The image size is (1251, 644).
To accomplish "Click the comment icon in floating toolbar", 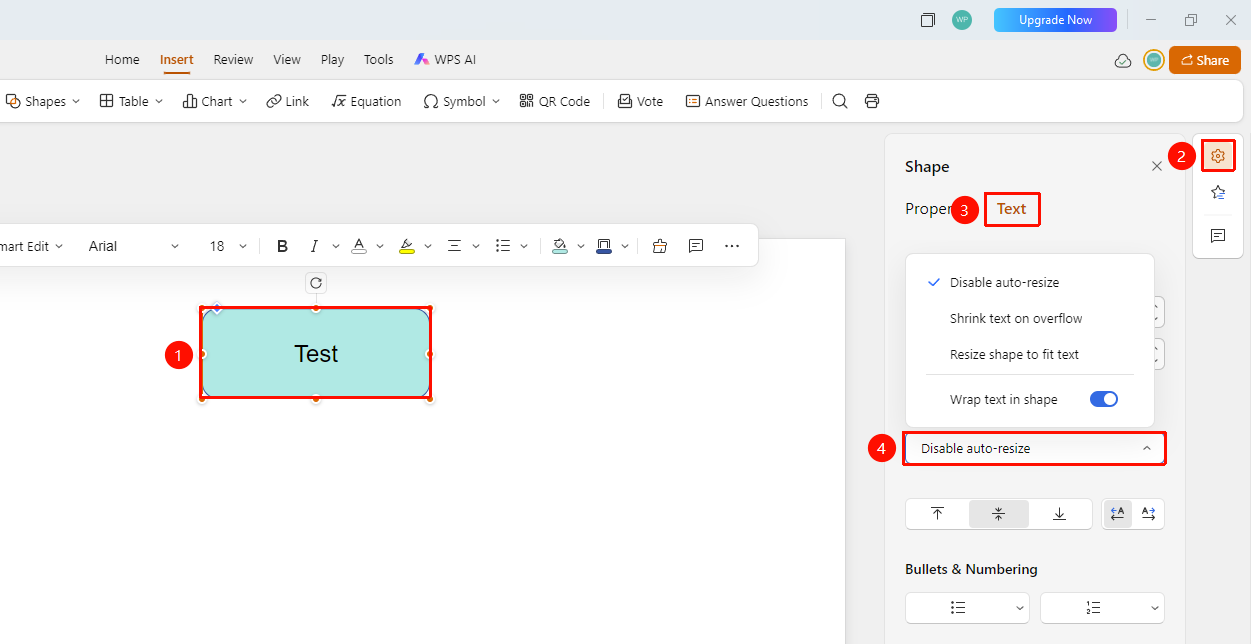I will tap(696, 246).
